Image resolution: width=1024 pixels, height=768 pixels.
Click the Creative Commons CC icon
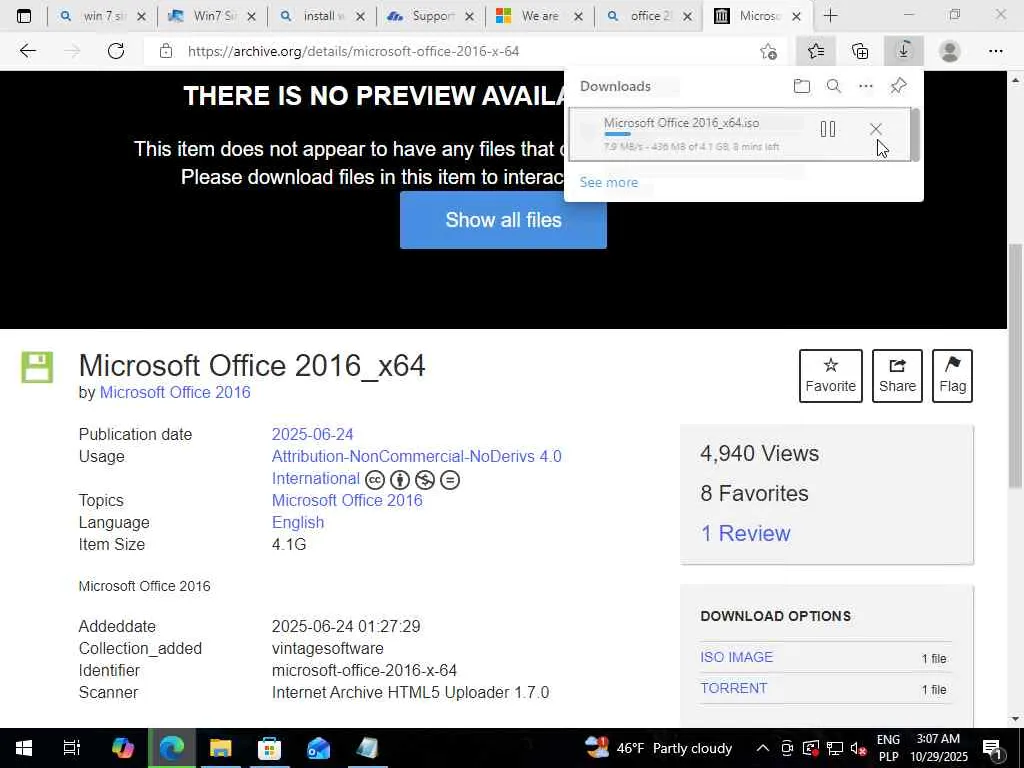pyautogui.click(x=375, y=480)
